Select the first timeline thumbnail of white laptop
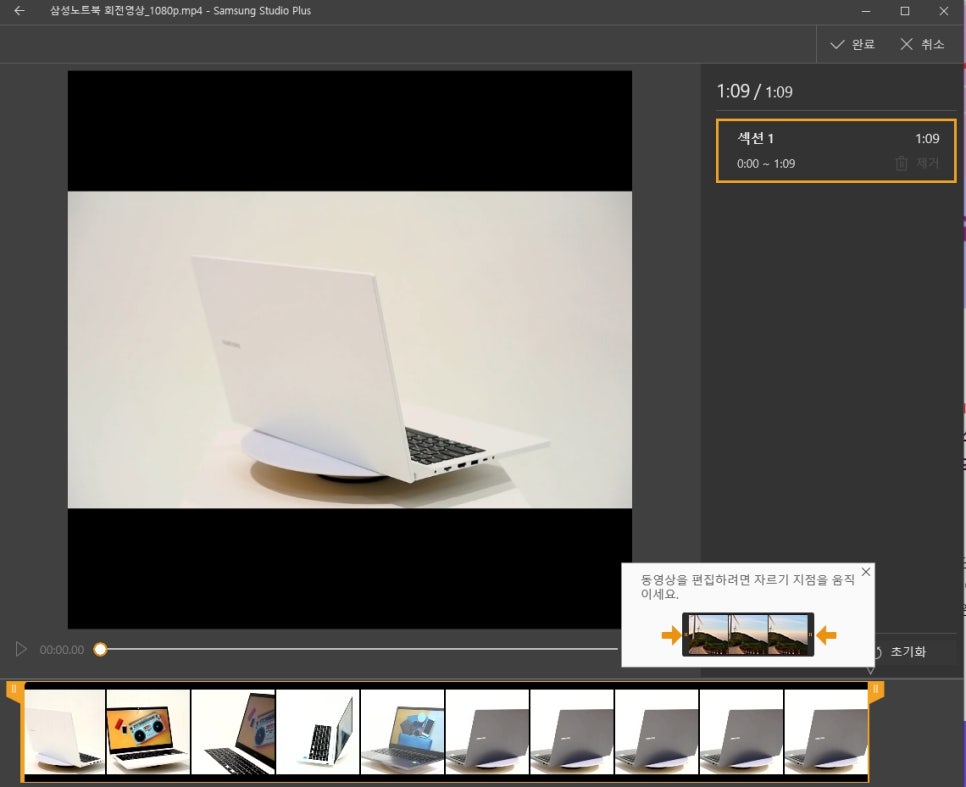The image size is (966, 787). click(x=64, y=732)
